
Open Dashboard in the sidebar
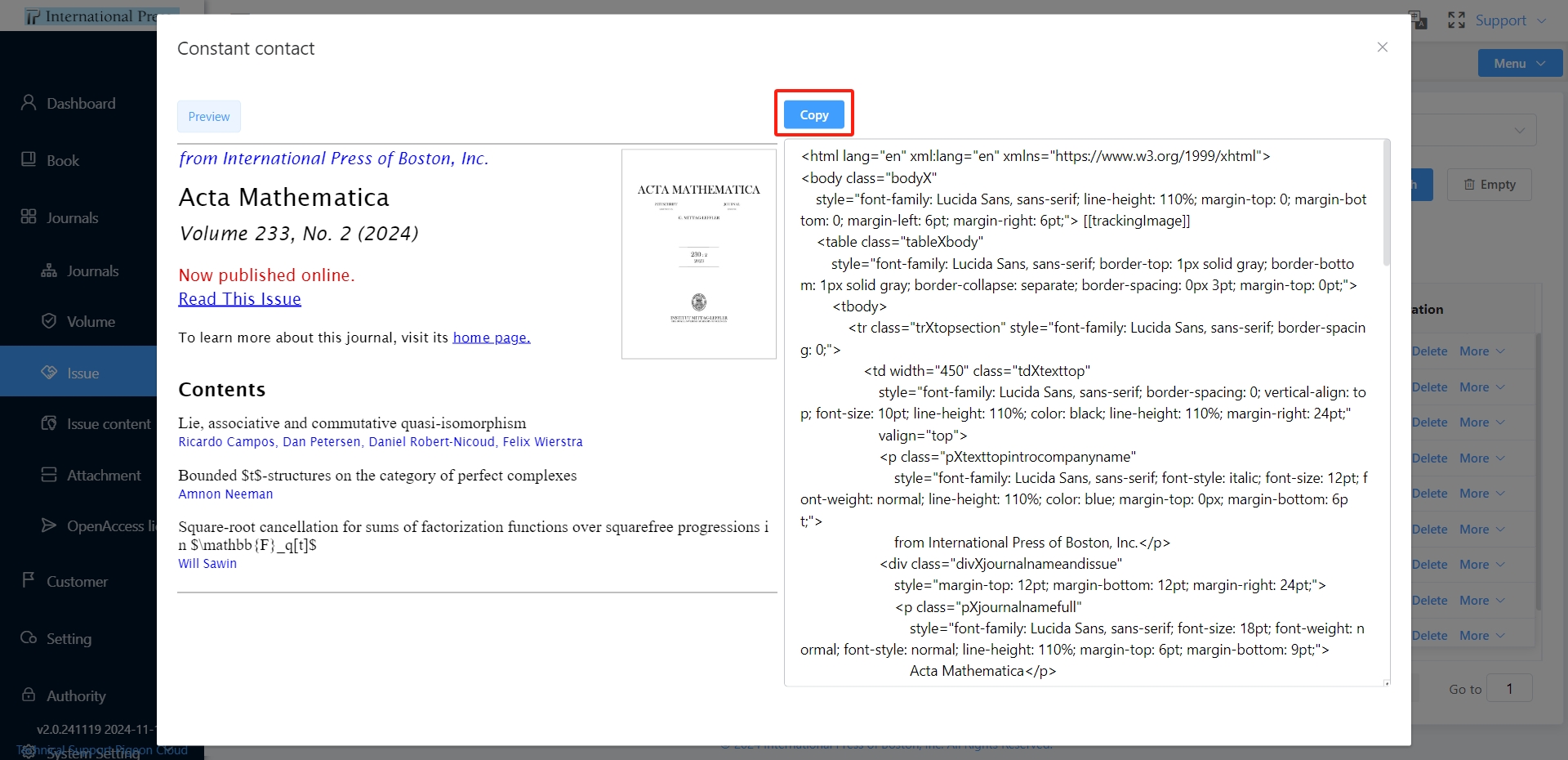pyautogui.click(x=81, y=104)
